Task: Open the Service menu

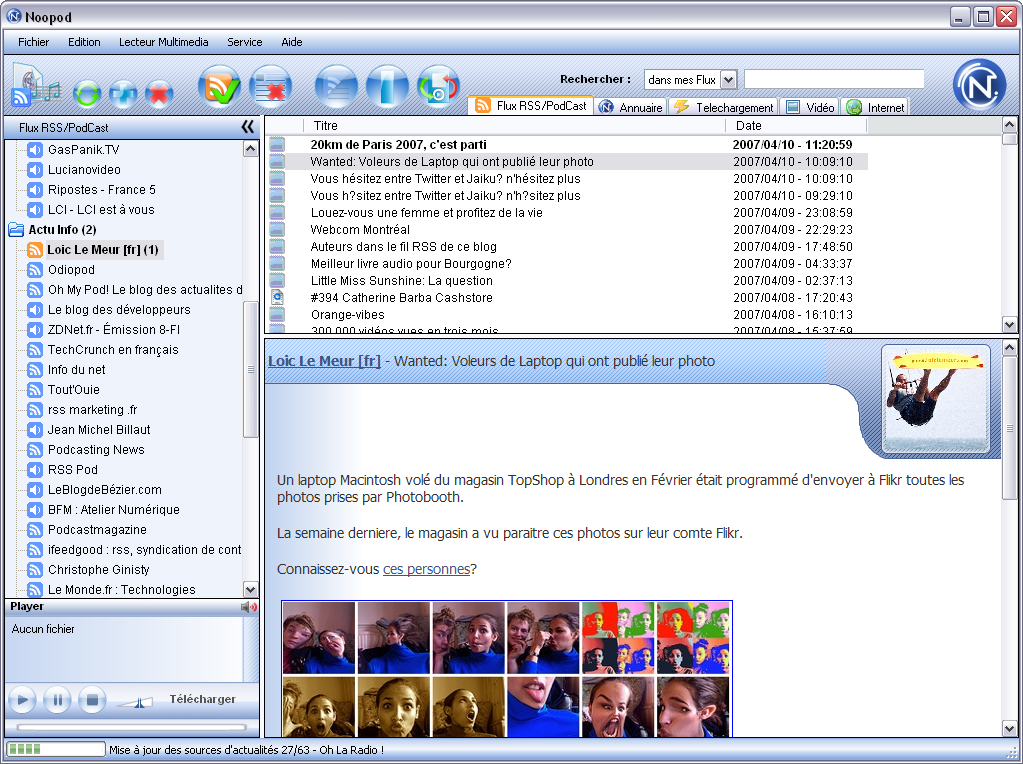Action: [245, 42]
